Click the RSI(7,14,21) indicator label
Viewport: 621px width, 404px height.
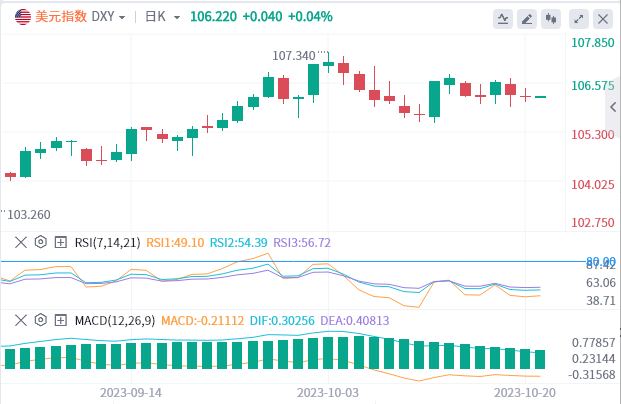106,242
